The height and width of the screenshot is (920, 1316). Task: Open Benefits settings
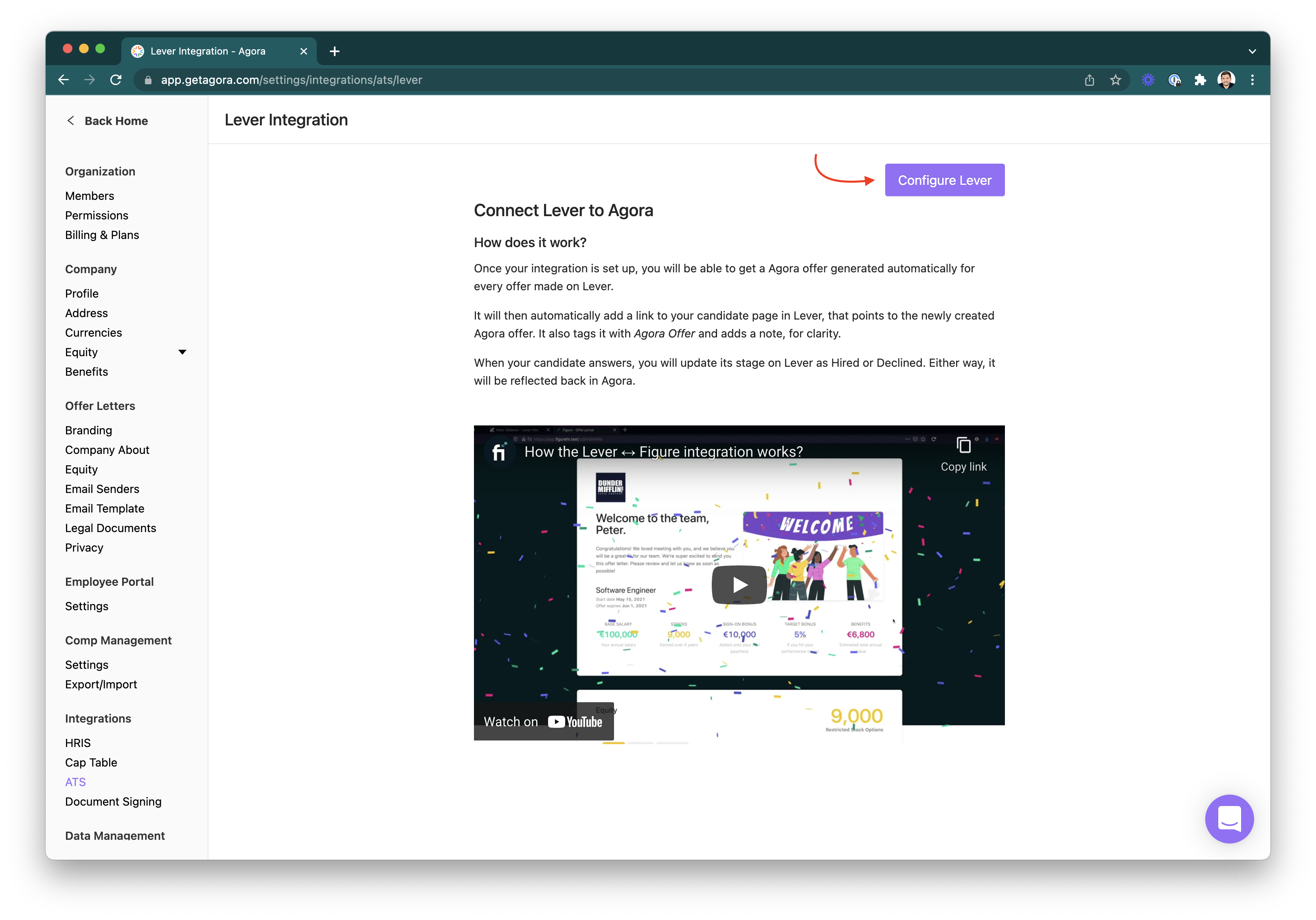[x=86, y=371]
